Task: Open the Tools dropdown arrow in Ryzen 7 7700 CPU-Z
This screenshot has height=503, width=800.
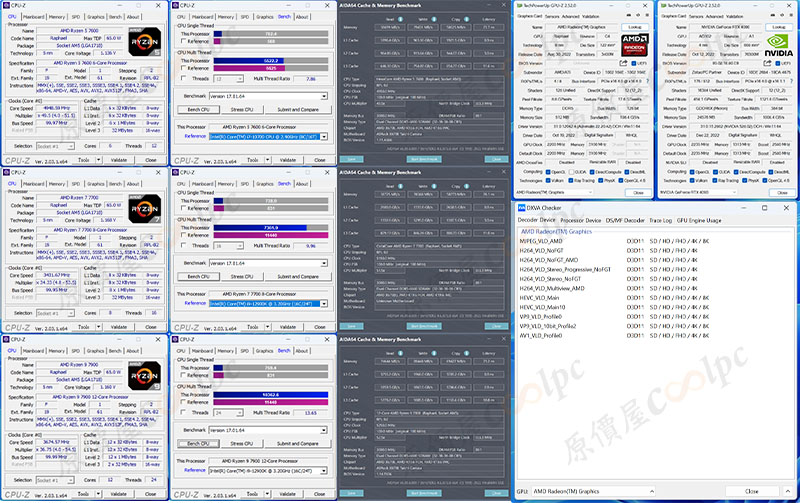Action: tap(99, 327)
